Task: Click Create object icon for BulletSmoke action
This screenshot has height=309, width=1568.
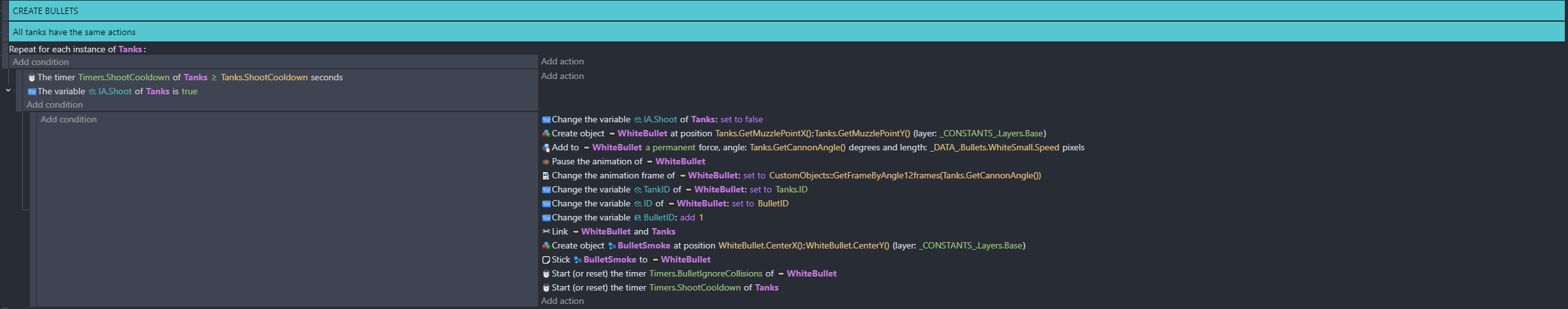Action: pos(546,246)
